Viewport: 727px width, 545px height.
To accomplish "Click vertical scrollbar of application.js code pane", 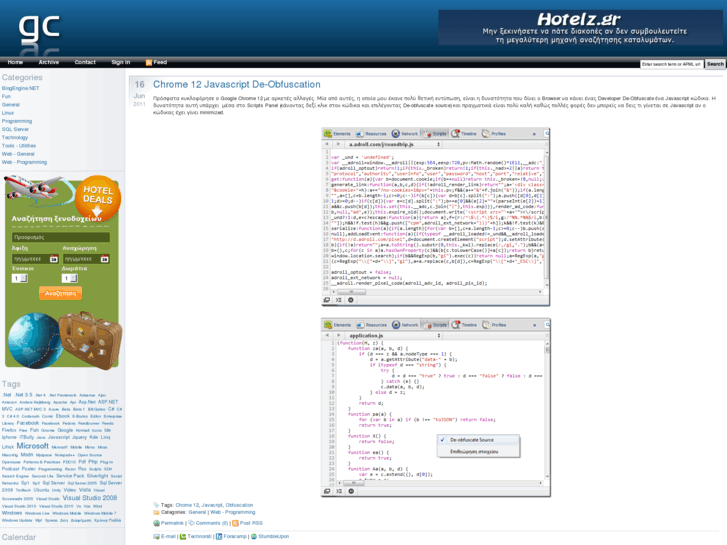I will pos(547,410).
